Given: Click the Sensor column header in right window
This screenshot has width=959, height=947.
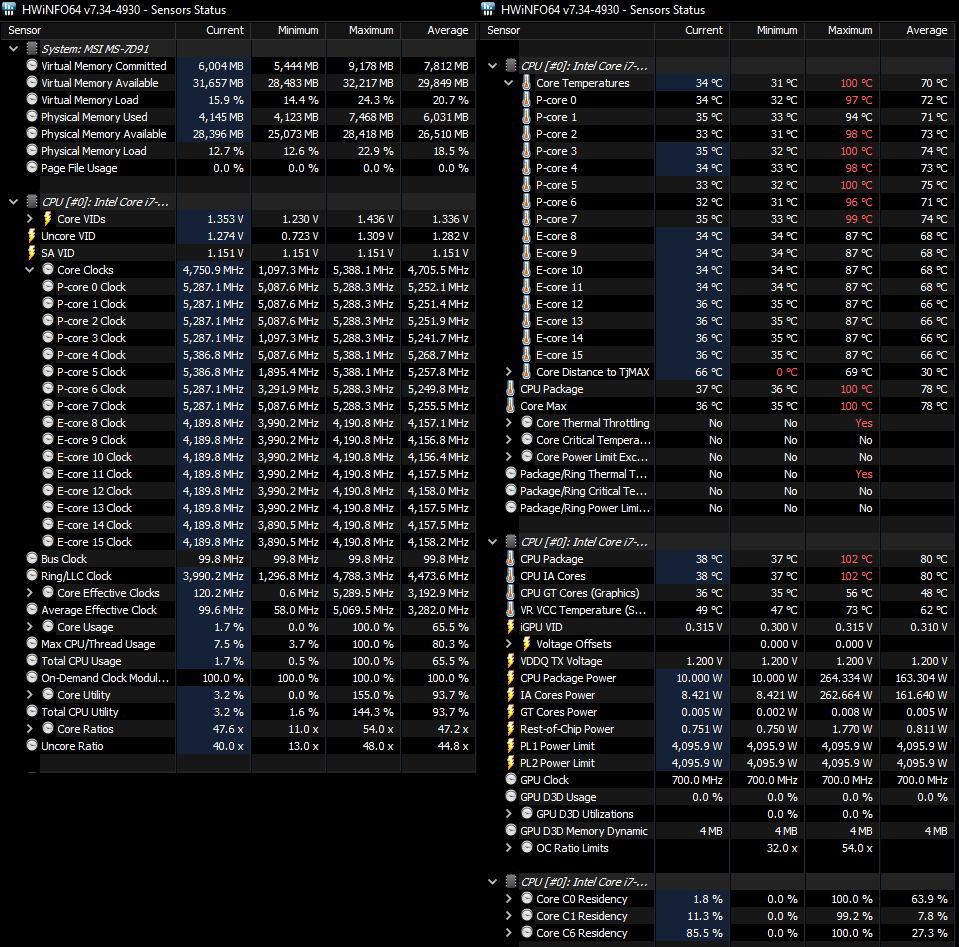Looking at the screenshot, I should pyautogui.click(x=568, y=30).
